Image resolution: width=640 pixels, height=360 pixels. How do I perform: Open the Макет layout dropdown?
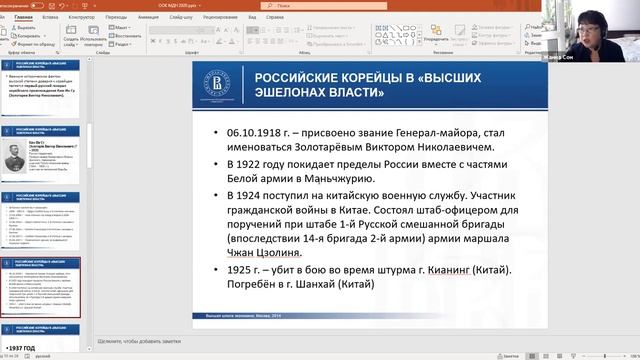click(x=120, y=27)
